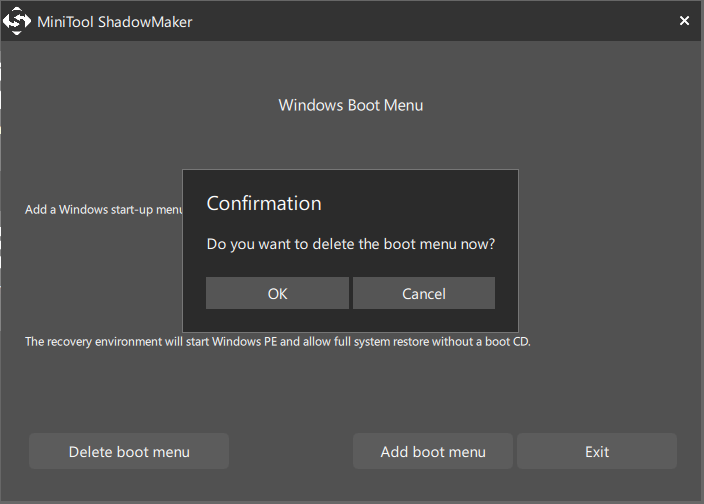Click the MiniTool ShadowMaker logo icon
704x504 pixels.
[x=20, y=21]
